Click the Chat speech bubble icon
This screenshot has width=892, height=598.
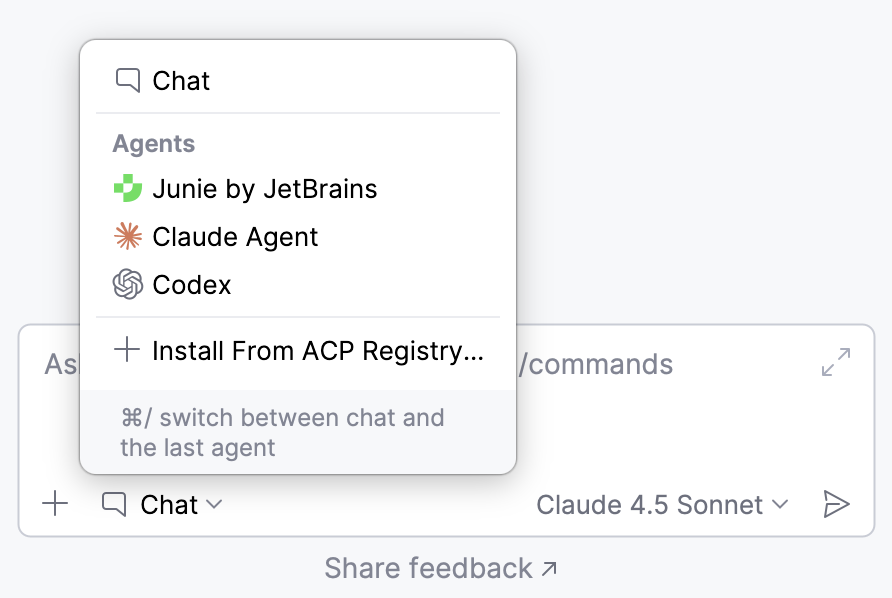coord(126,80)
